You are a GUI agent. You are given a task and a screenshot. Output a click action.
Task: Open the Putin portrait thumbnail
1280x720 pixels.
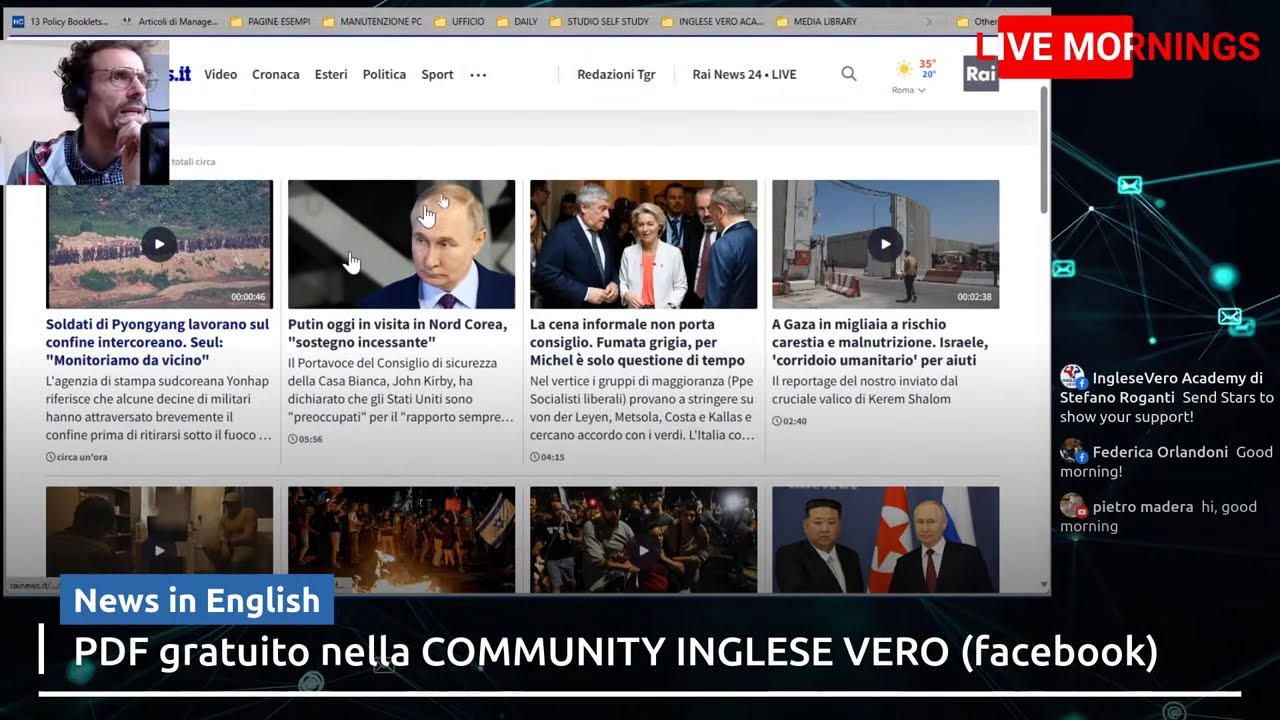tap(401, 244)
